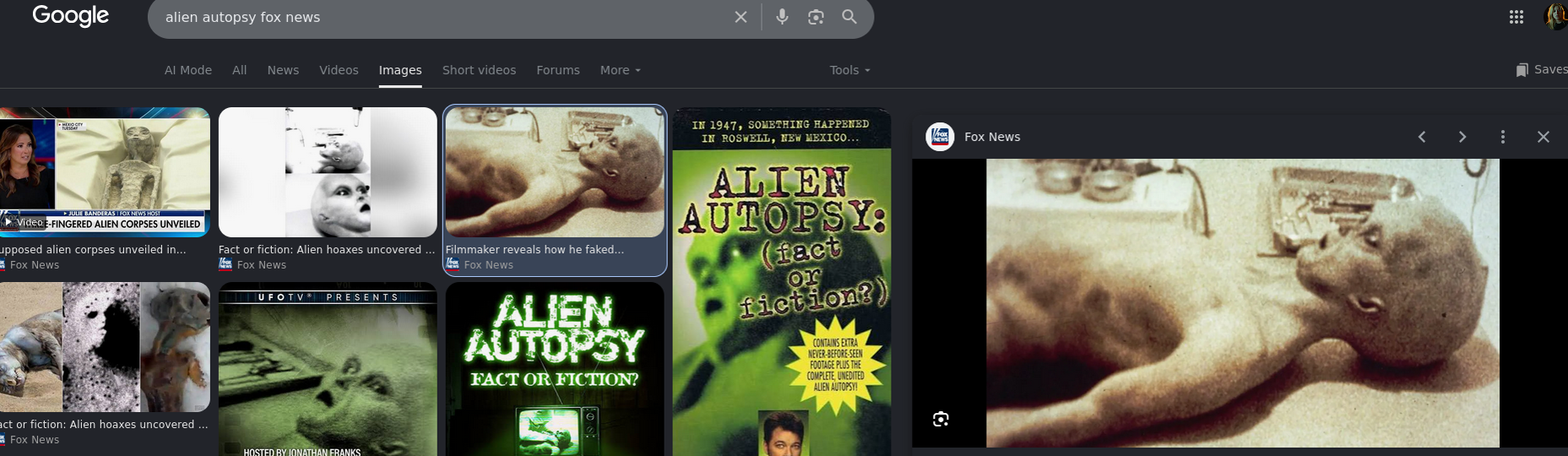The width and height of the screenshot is (1568, 456).
Task: Click the Google logo
Action: click(71, 16)
